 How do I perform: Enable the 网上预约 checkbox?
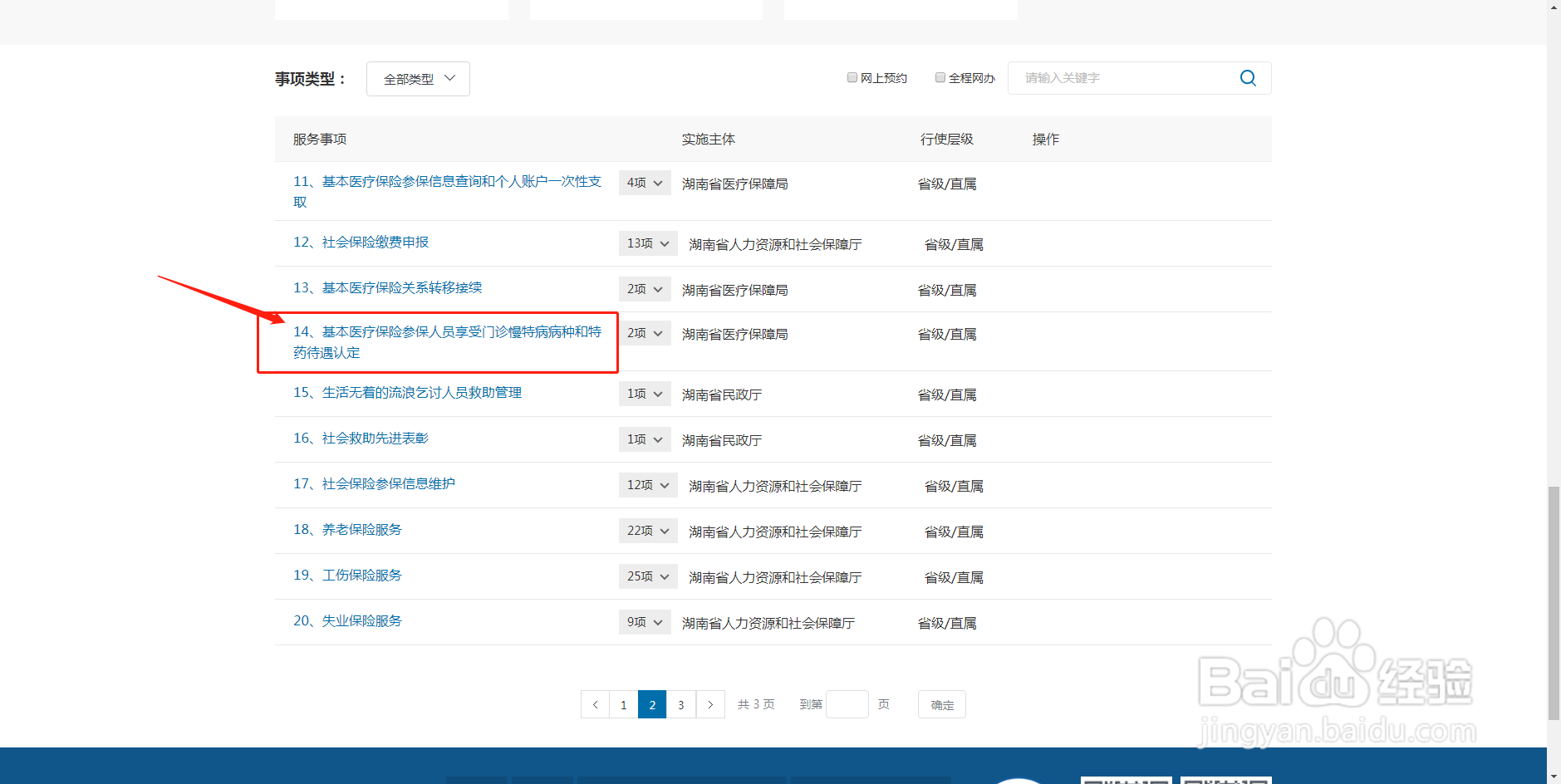point(852,76)
